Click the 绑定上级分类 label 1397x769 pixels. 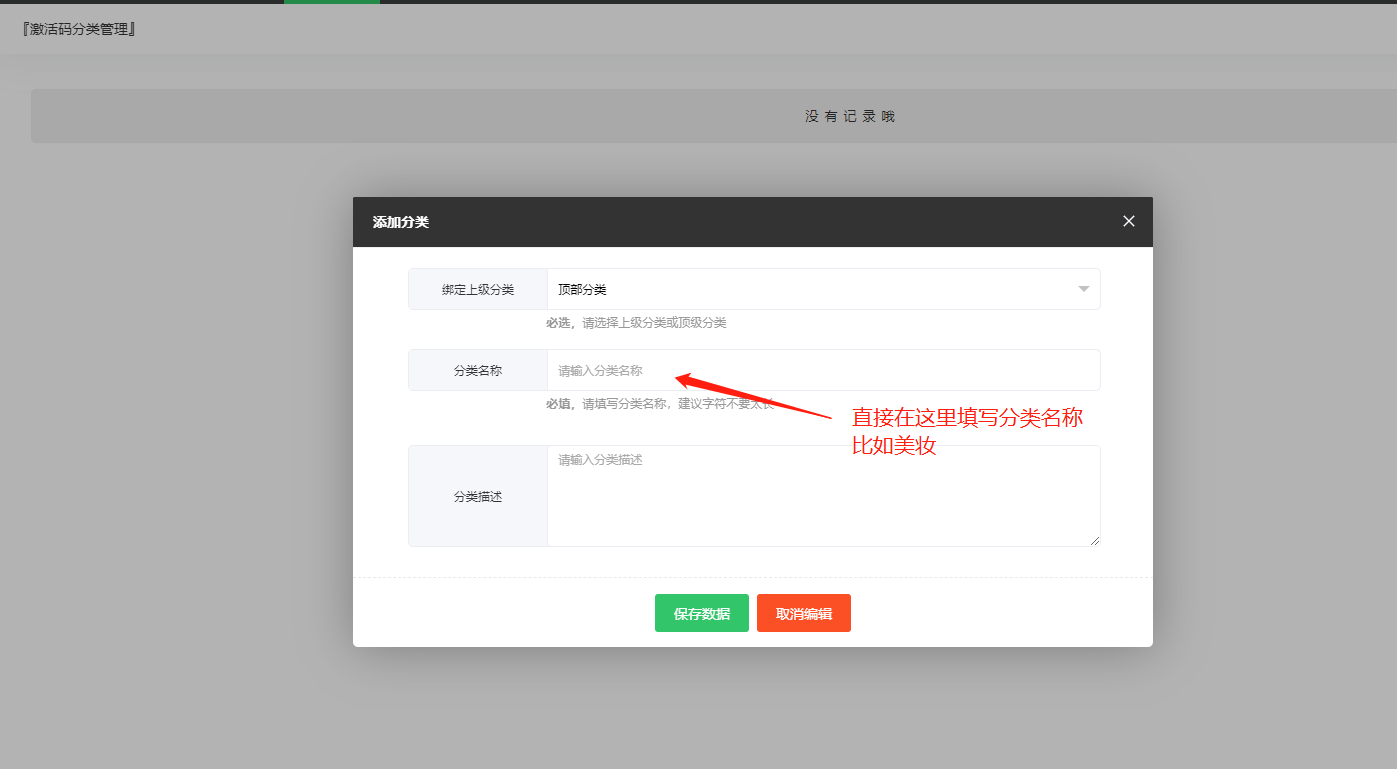478,289
